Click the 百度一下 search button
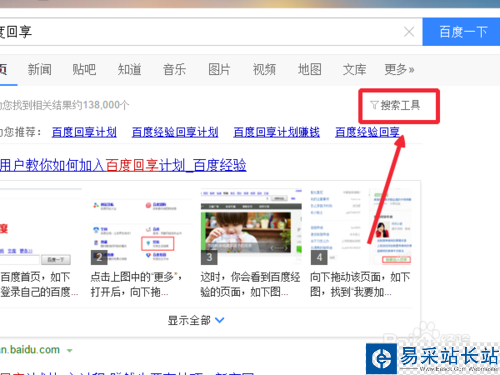The width and height of the screenshot is (500, 375). [461, 32]
